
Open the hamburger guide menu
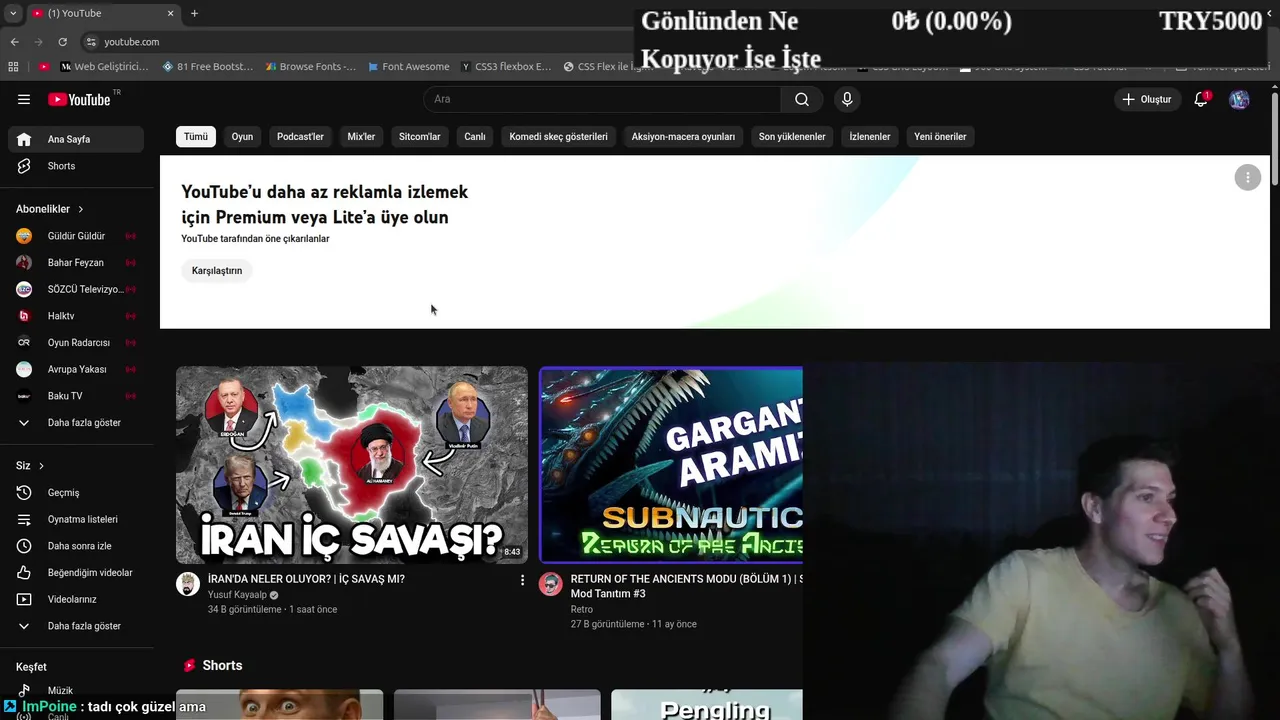coord(24,99)
